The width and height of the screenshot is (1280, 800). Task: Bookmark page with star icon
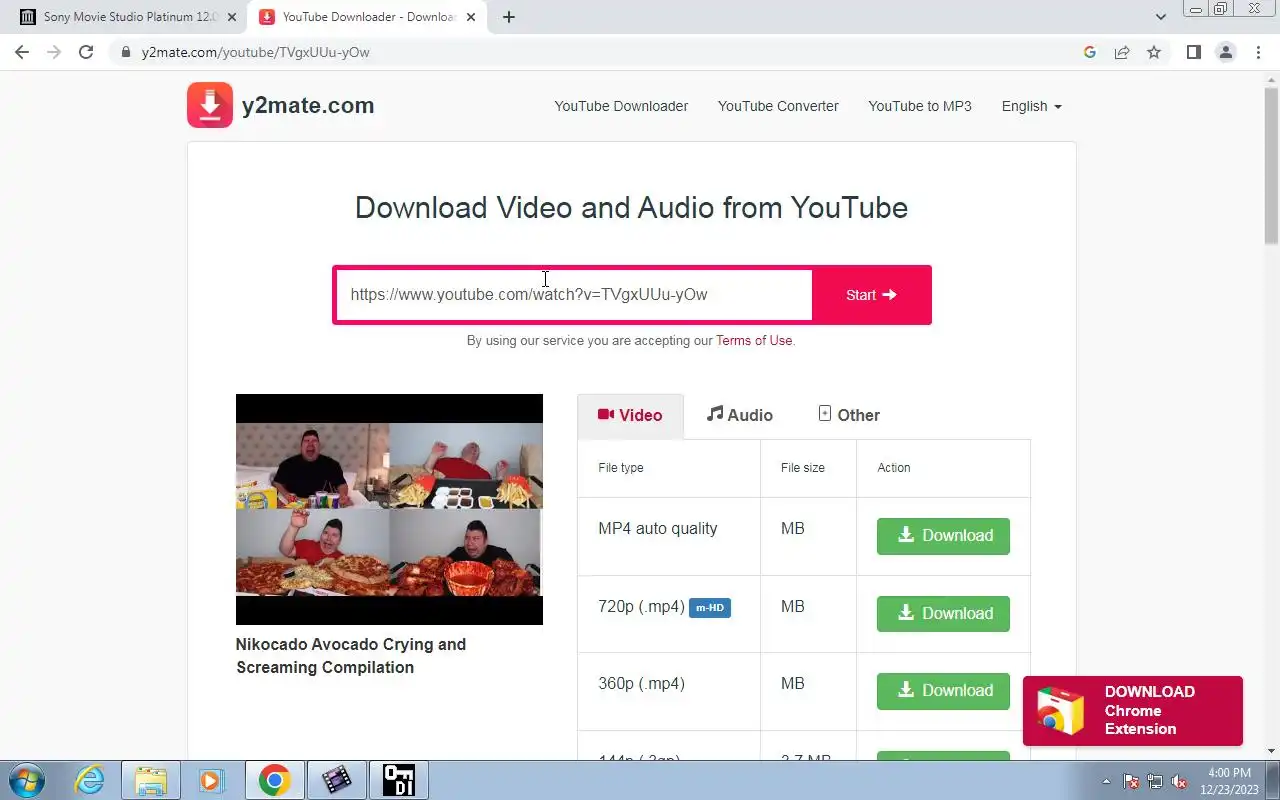tap(1154, 52)
